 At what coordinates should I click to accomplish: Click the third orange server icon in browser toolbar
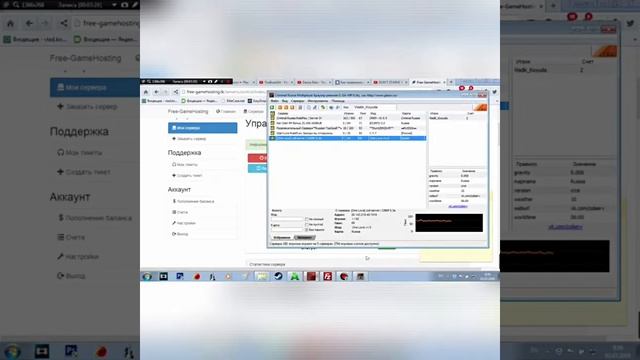click(x=292, y=107)
